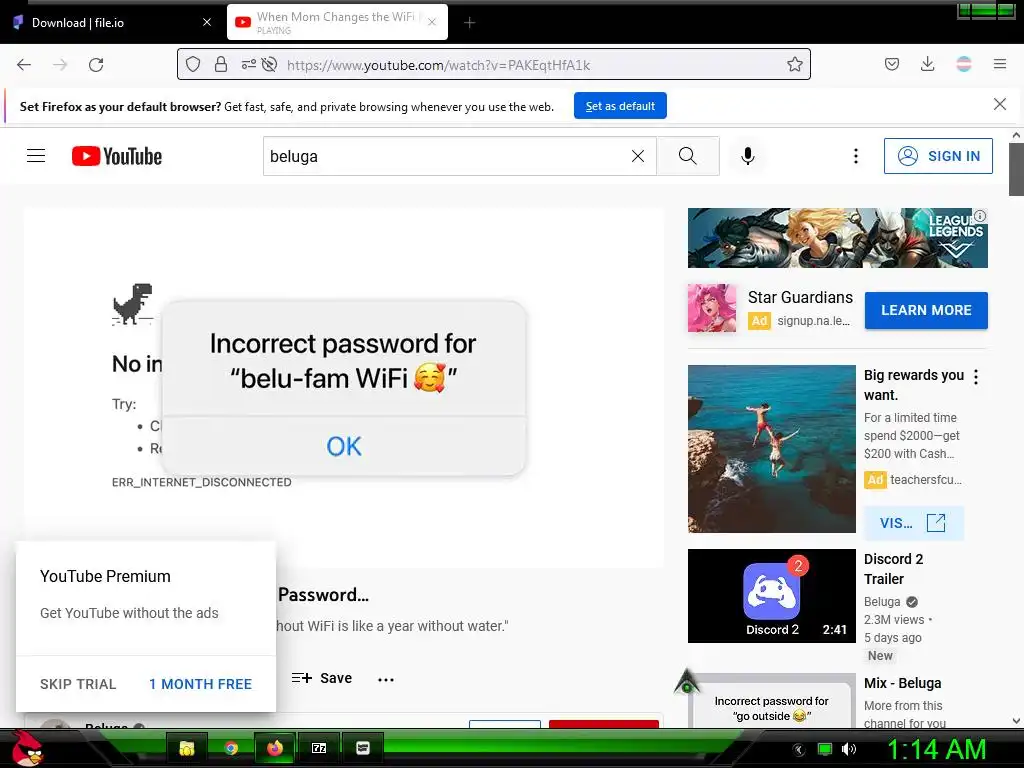The width and height of the screenshot is (1024, 768).
Task: Click the YouTube logo
Action: (x=117, y=156)
